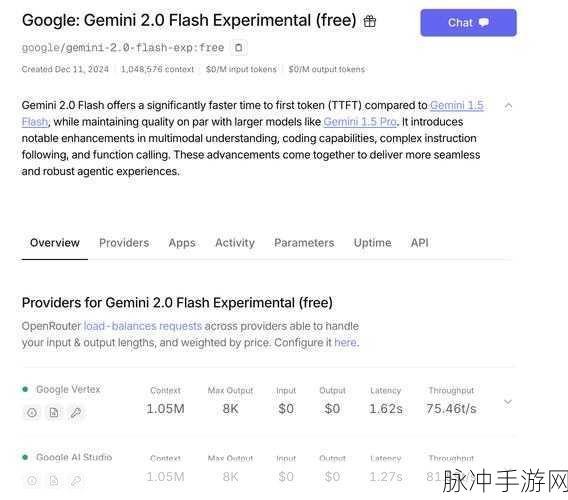The height and width of the screenshot is (500, 568).
Task: Click Google Vertex max output value 8K
Action: coord(230,409)
